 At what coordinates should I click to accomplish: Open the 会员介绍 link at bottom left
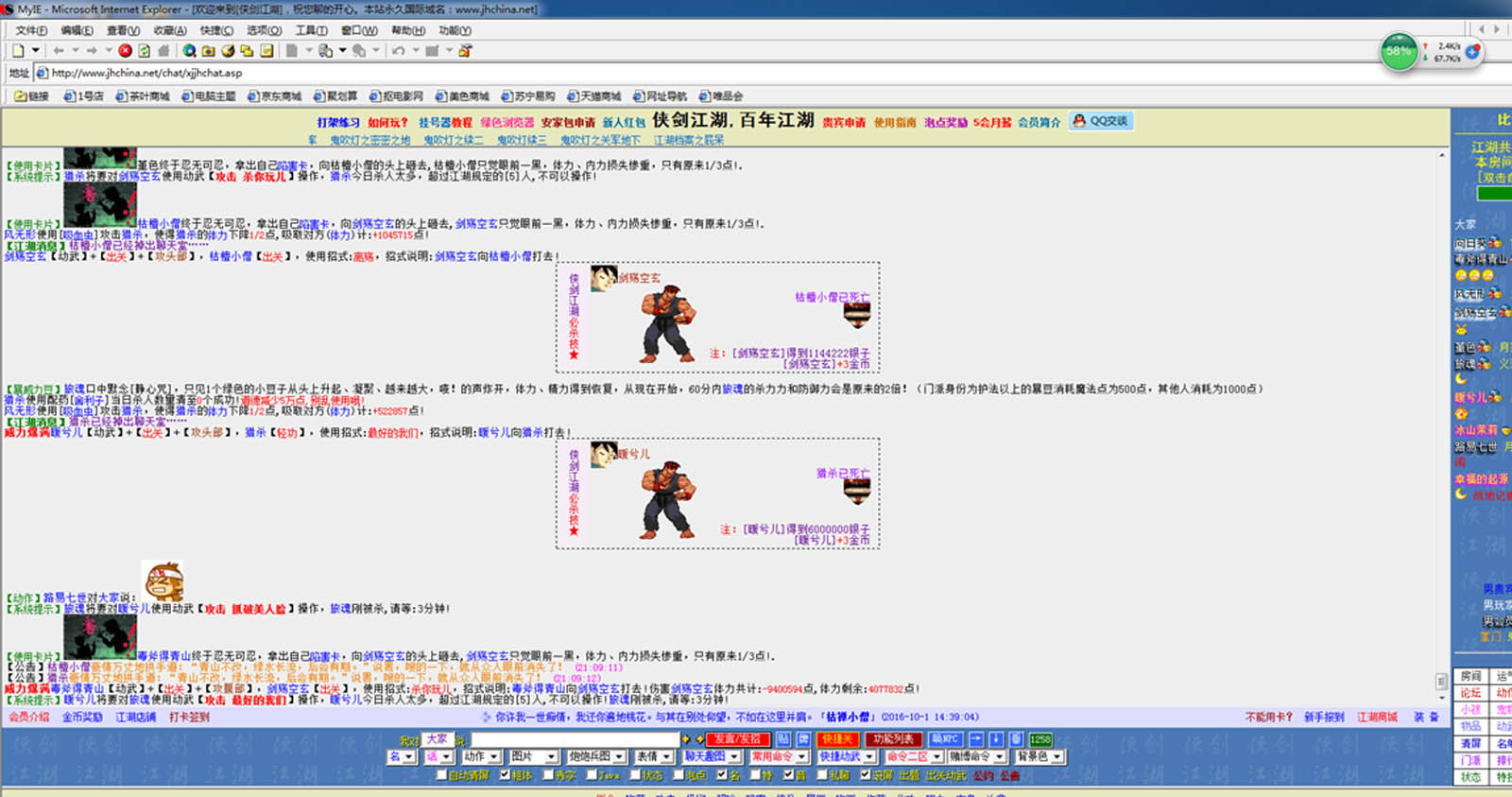(x=28, y=718)
